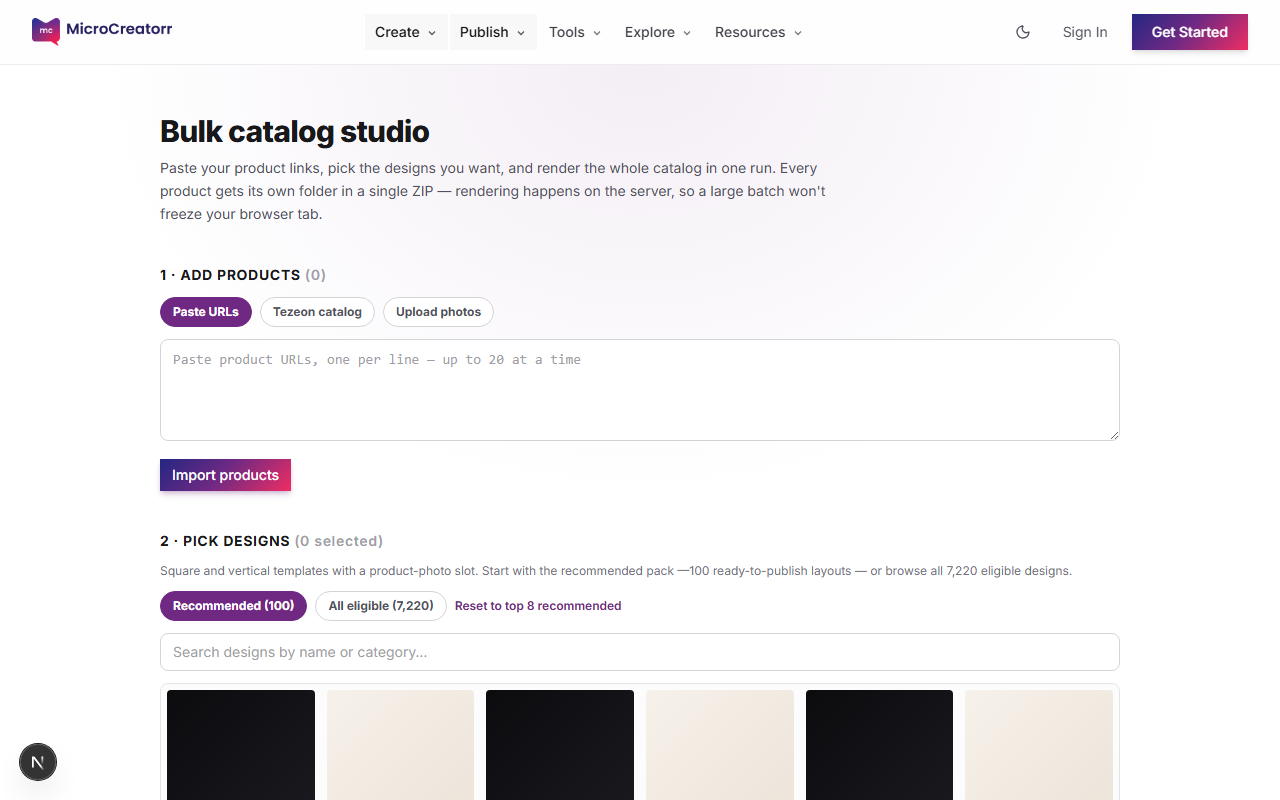
Task: Switch to the Upload photos tab
Action: click(438, 312)
